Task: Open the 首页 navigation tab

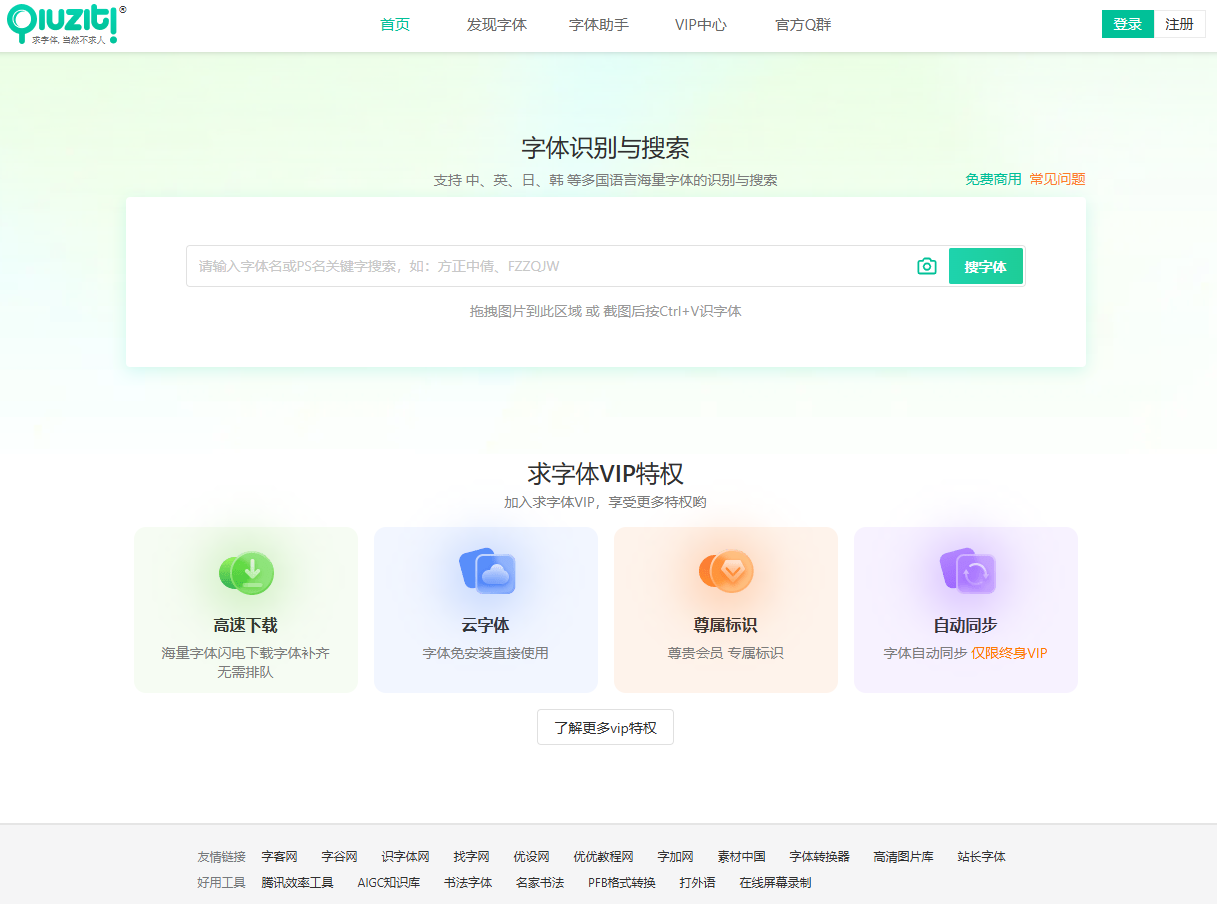Action: click(x=395, y=25)
